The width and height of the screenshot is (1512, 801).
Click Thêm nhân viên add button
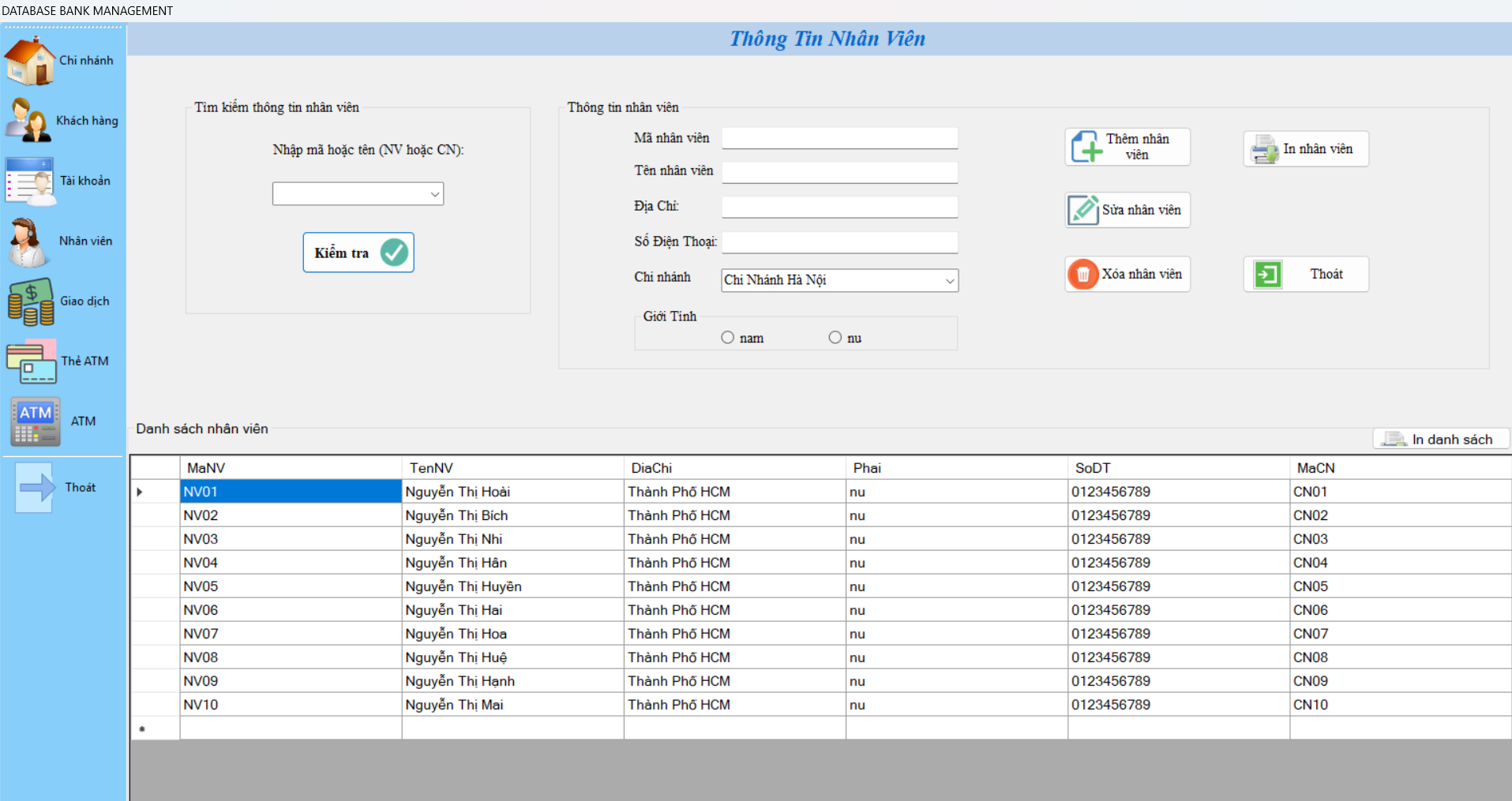pyautogui.click(x=1127, y=148)
